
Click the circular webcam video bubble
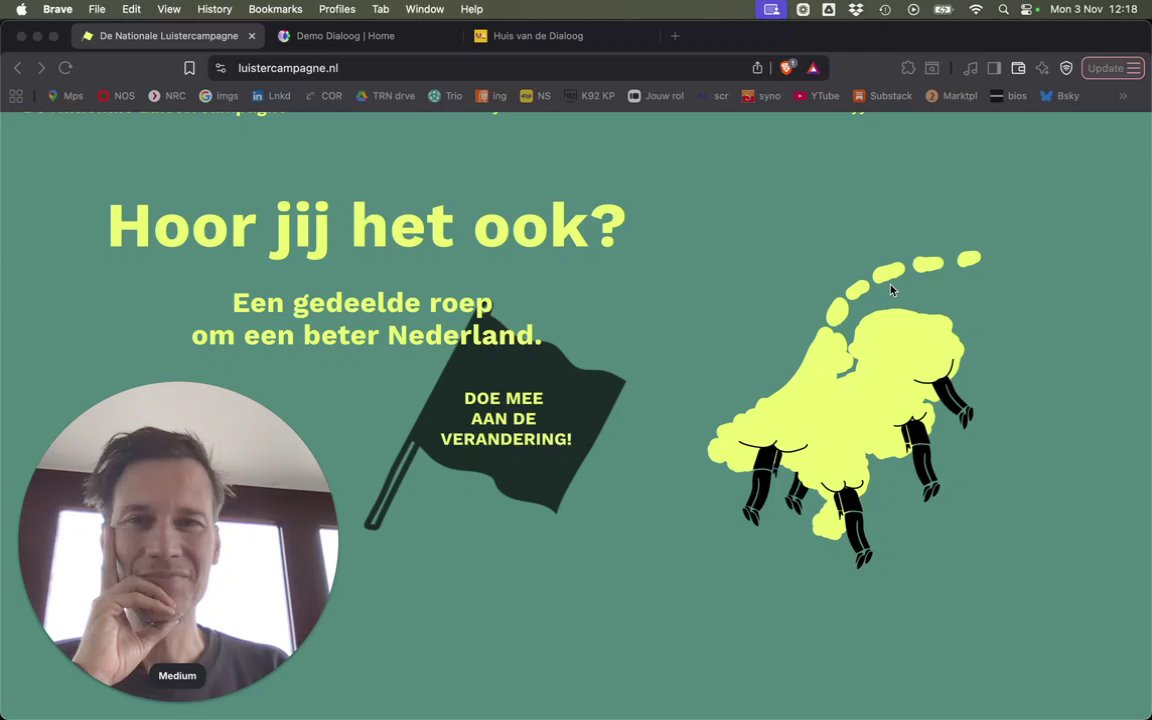(x=179, y=541)
